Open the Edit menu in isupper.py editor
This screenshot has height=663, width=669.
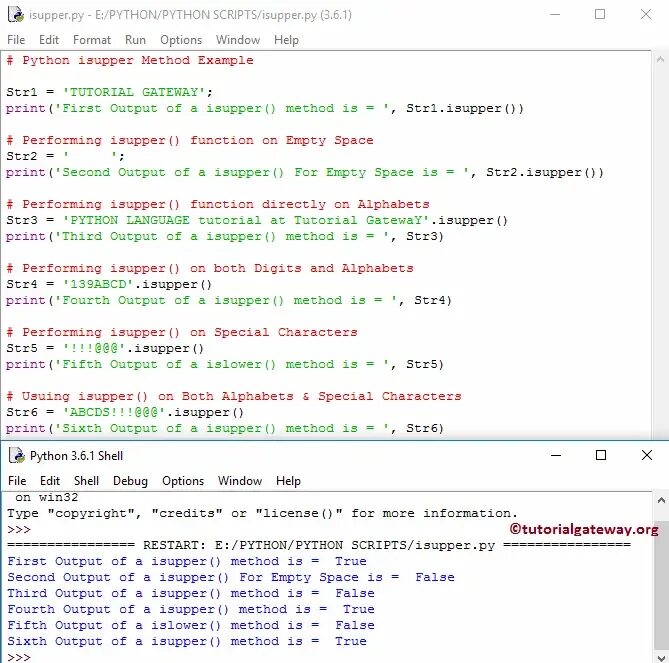pos(49,40)
